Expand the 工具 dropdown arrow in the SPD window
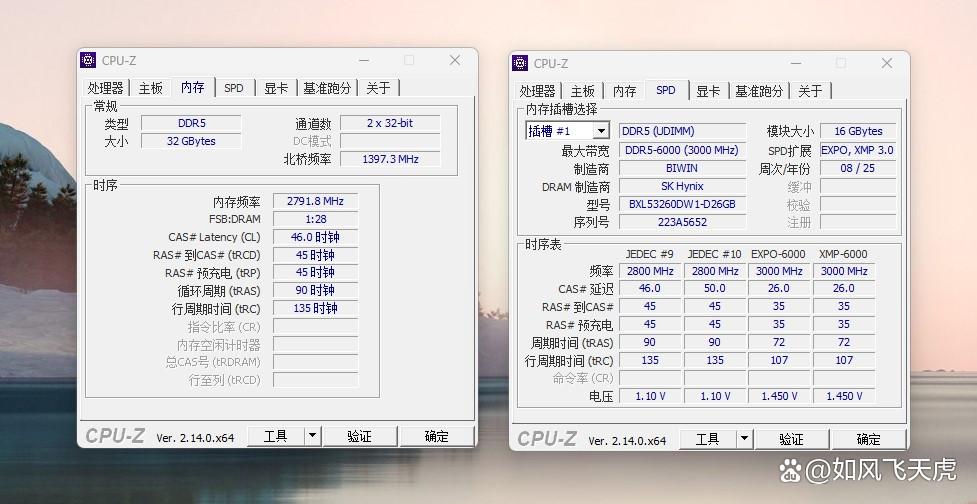Screen dimensions: 977x504 pos(744,439)
